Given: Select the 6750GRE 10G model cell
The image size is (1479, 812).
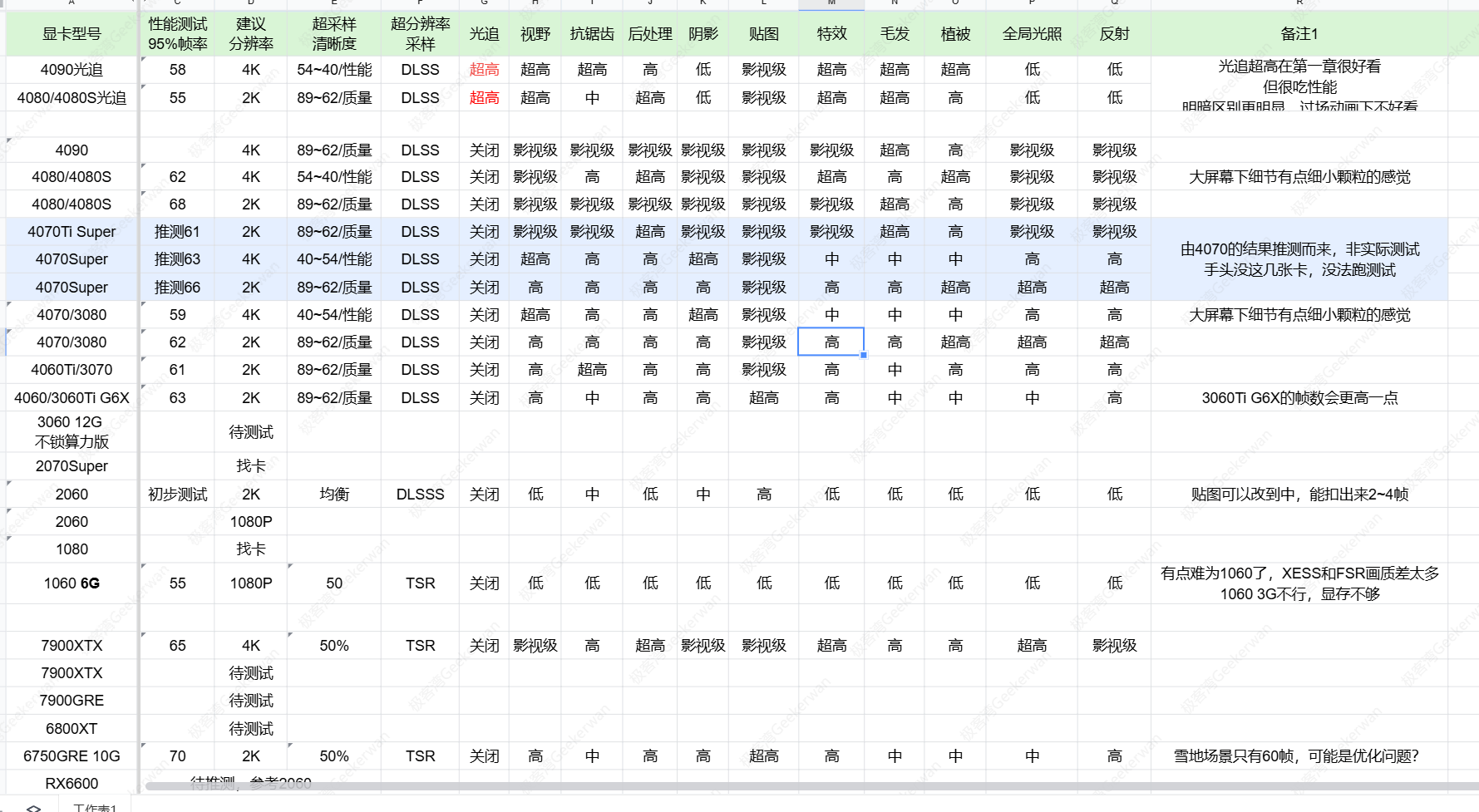Looking at the screenshot, I should pyautogui.click(x=71, y=756).
